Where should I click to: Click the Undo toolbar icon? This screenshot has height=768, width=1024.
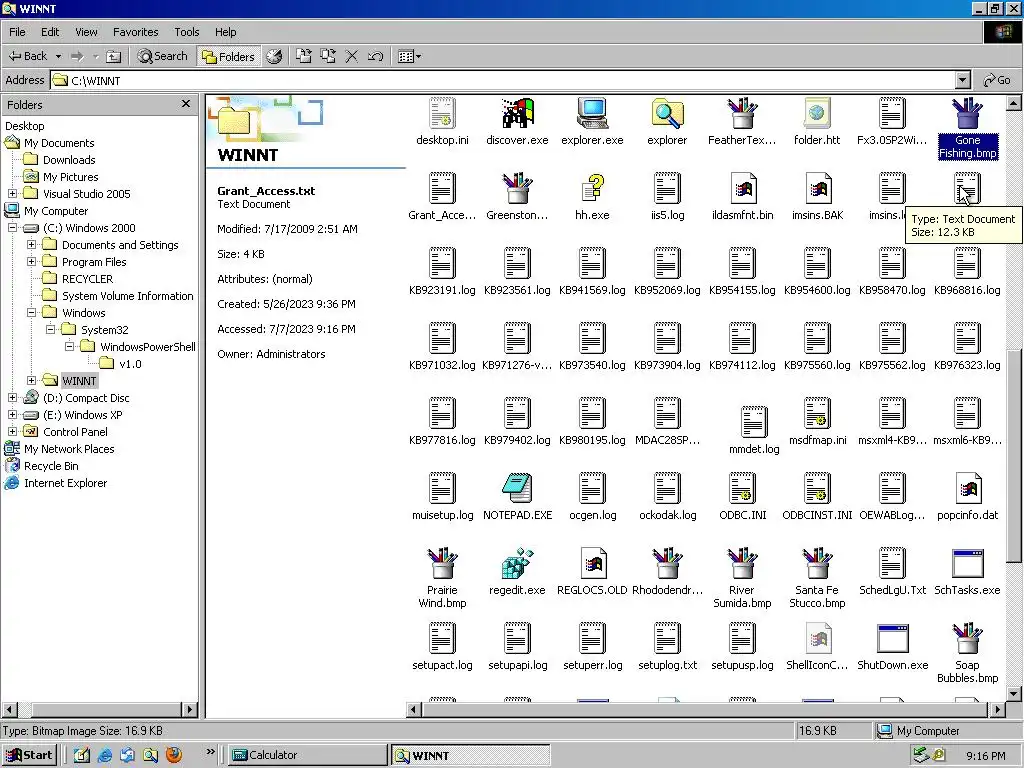point(375,56)
